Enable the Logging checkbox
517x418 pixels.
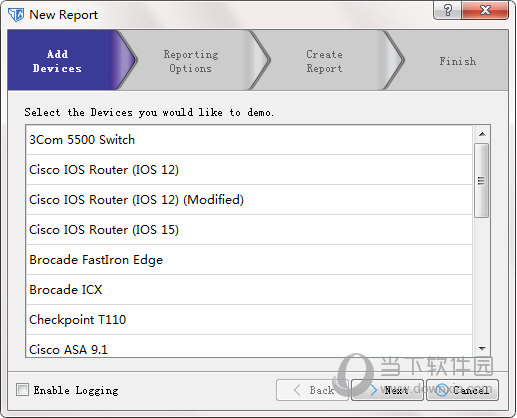[22, 390]
